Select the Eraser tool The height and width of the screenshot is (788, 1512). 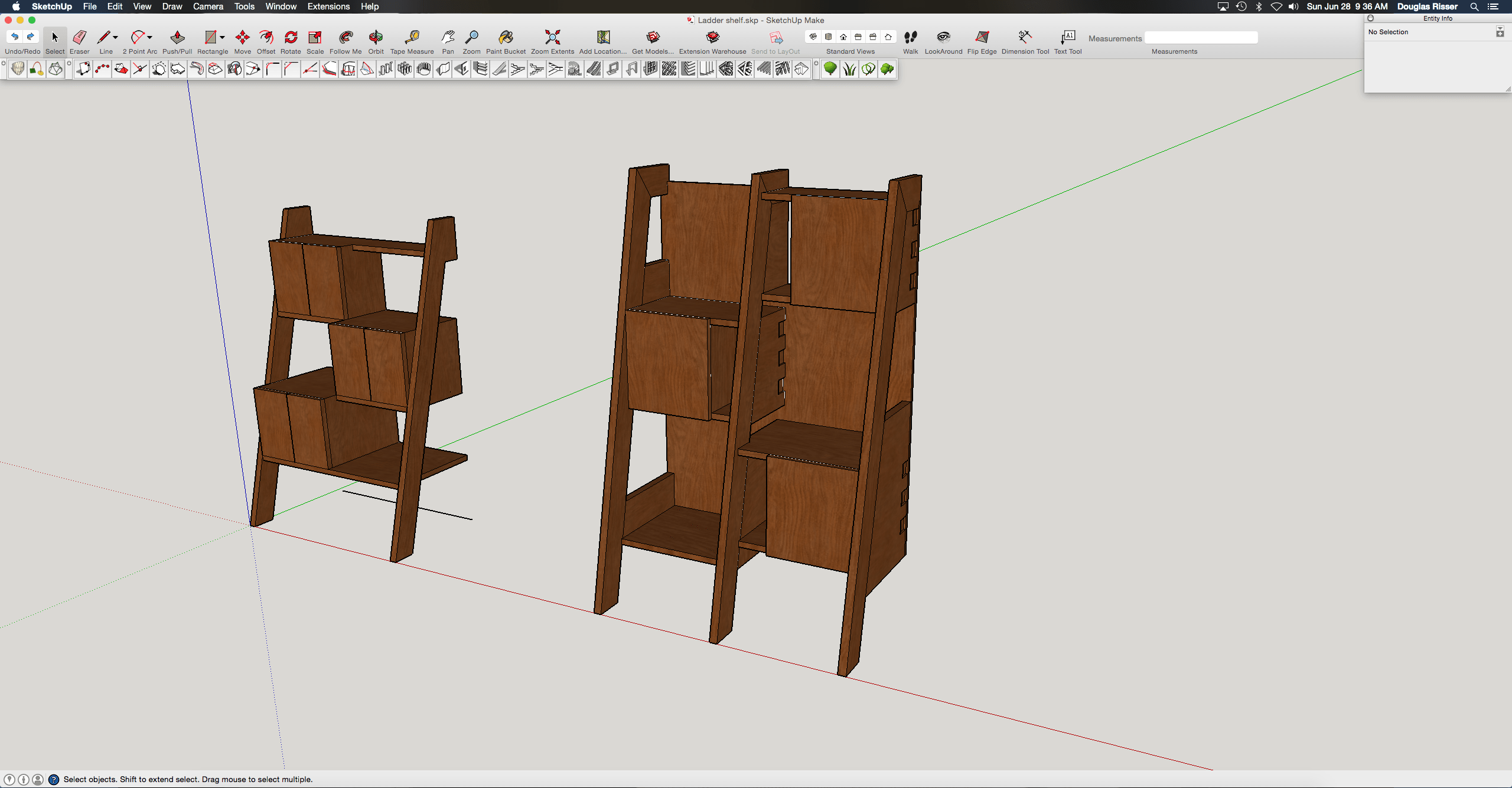coord(79,38)
